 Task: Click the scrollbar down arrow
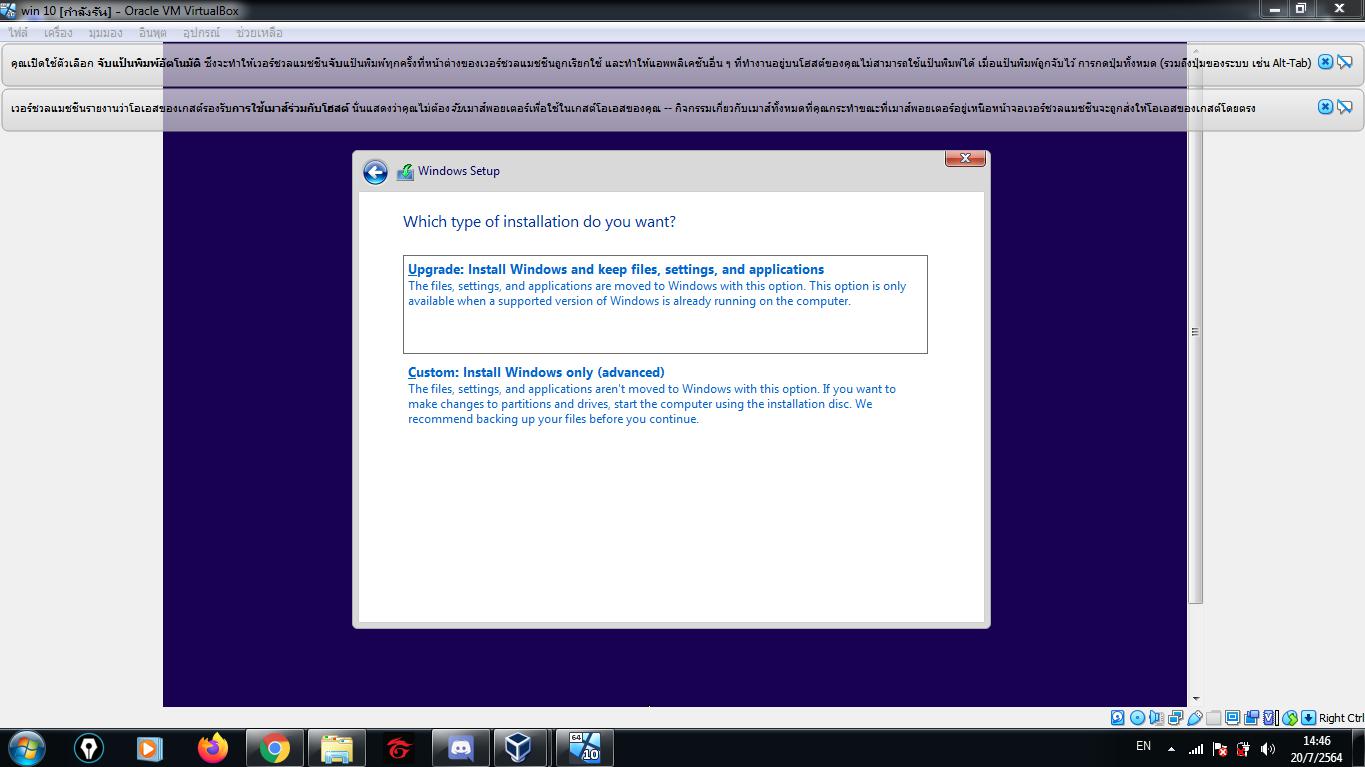tap(1195, 699)
